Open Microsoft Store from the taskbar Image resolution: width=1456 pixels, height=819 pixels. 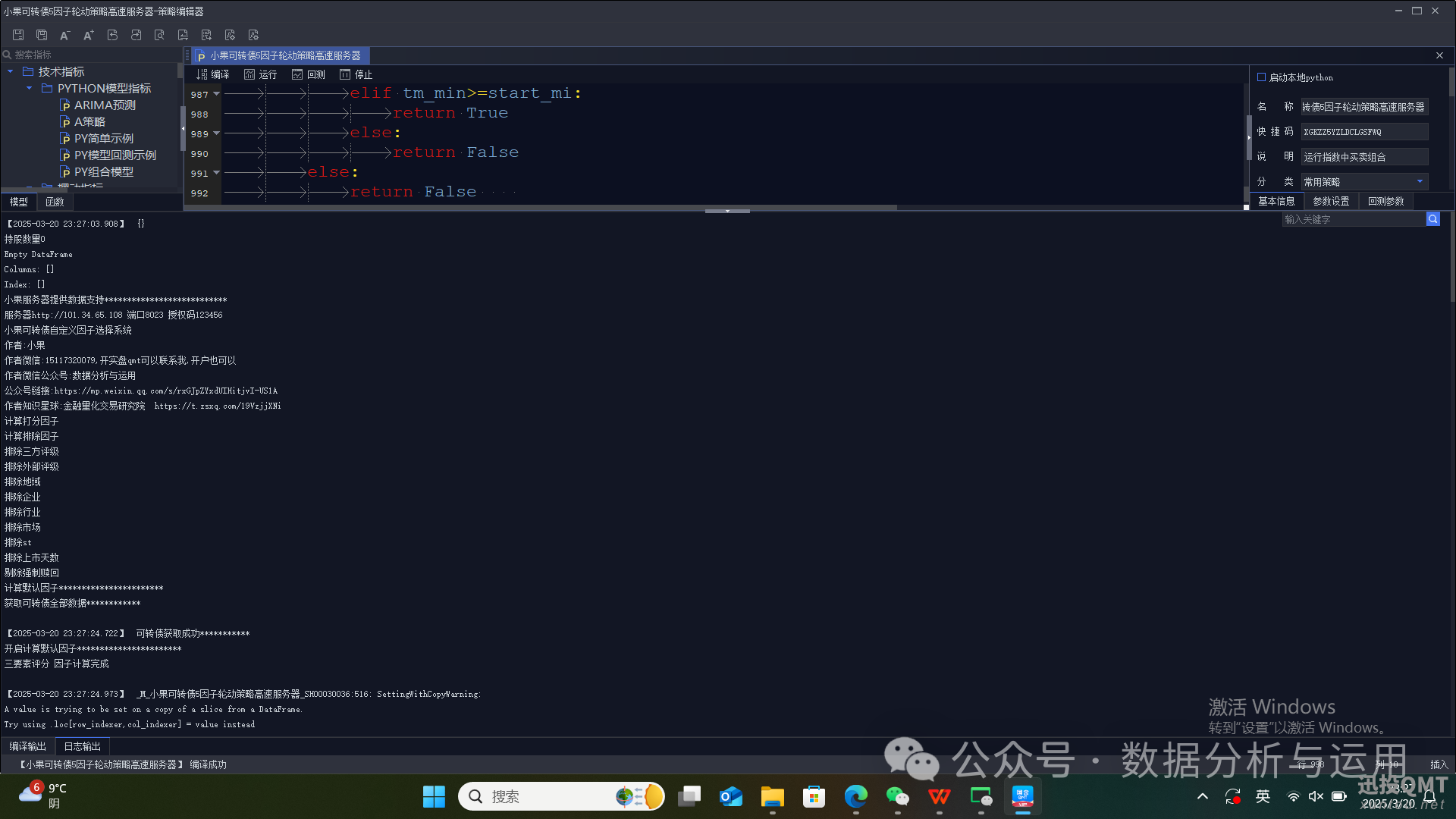[x=814, y=796]
